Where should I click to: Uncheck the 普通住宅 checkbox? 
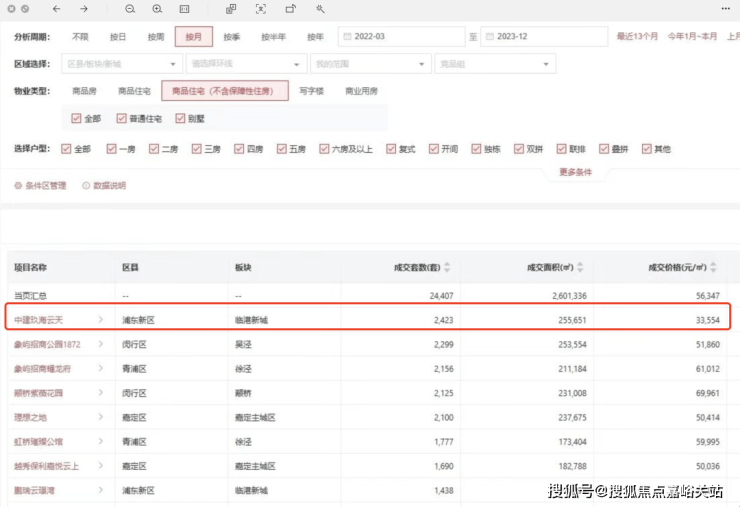tap(121, 119)
